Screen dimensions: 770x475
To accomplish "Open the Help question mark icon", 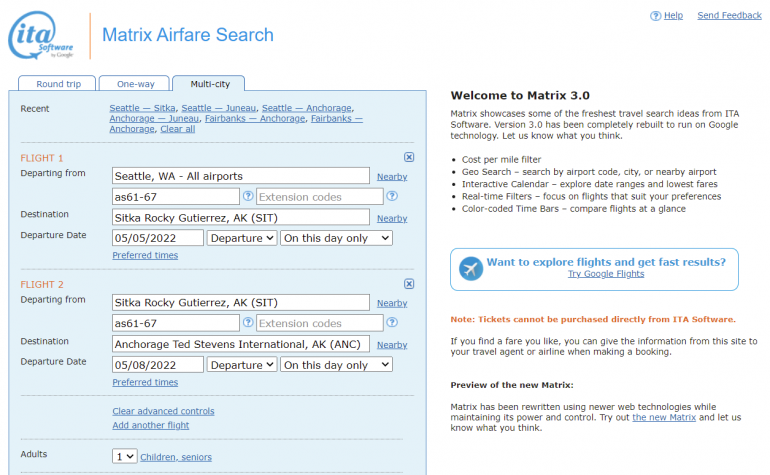I will coord(655,16).
